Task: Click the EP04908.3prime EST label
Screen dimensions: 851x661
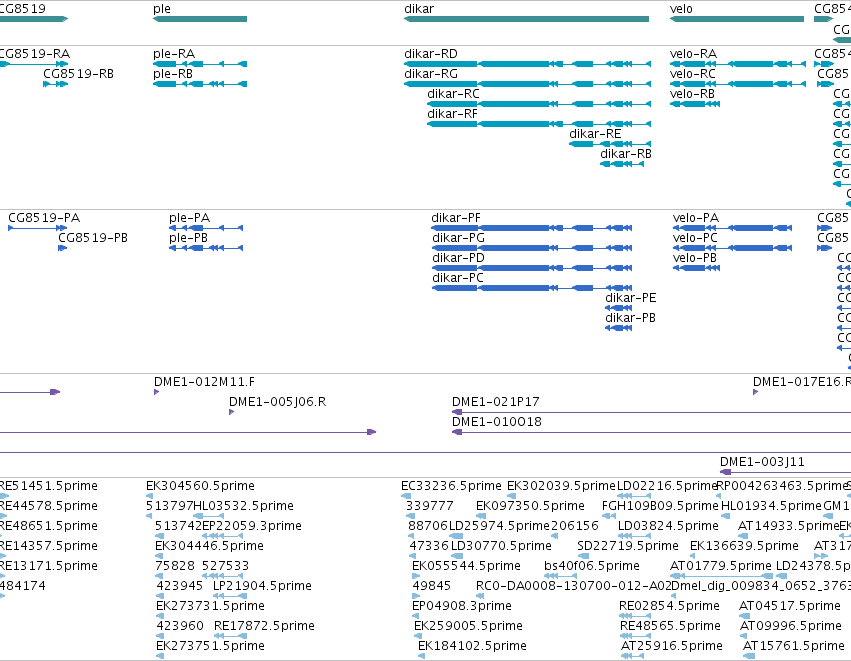Action: click(462, 606)
